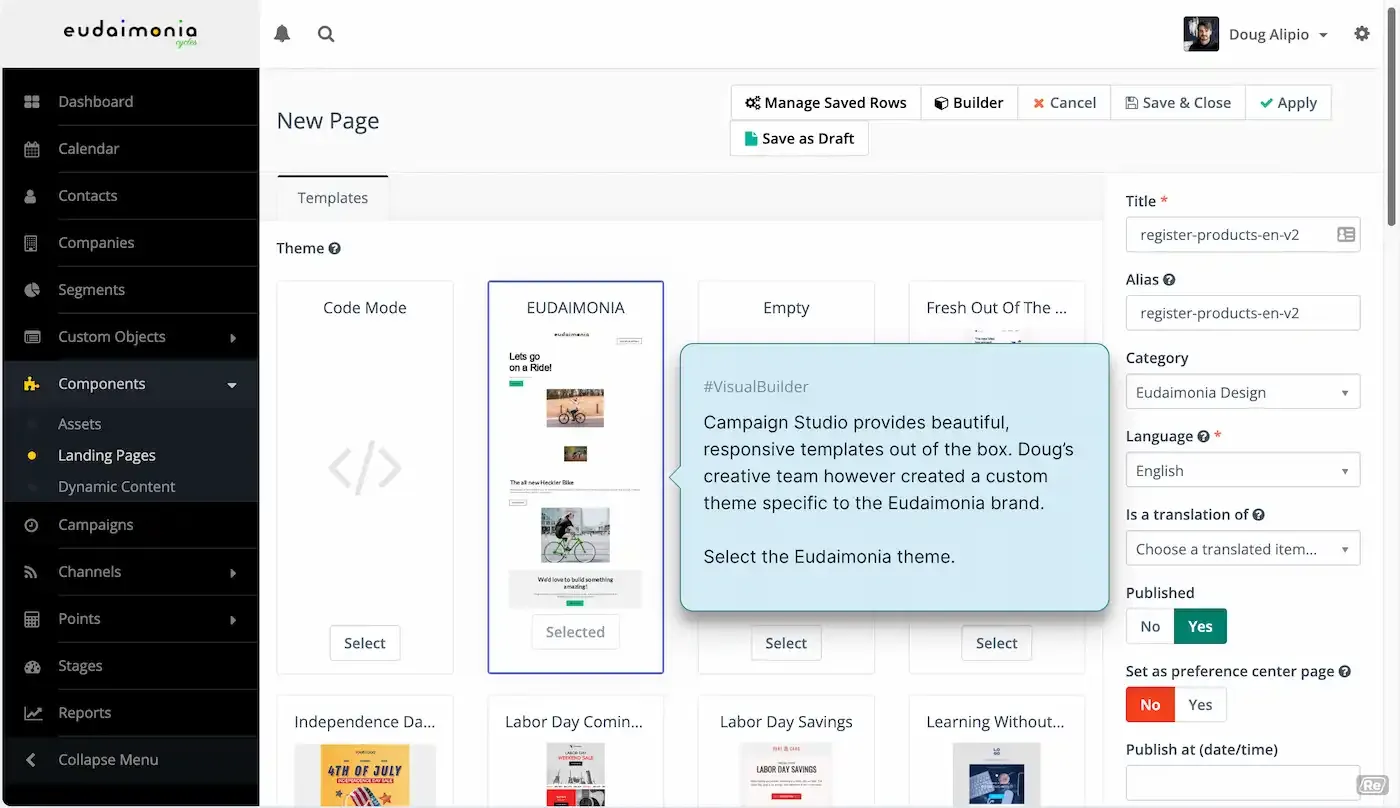
Task: Set preference center page to Yes
Action: (1200, 705)
